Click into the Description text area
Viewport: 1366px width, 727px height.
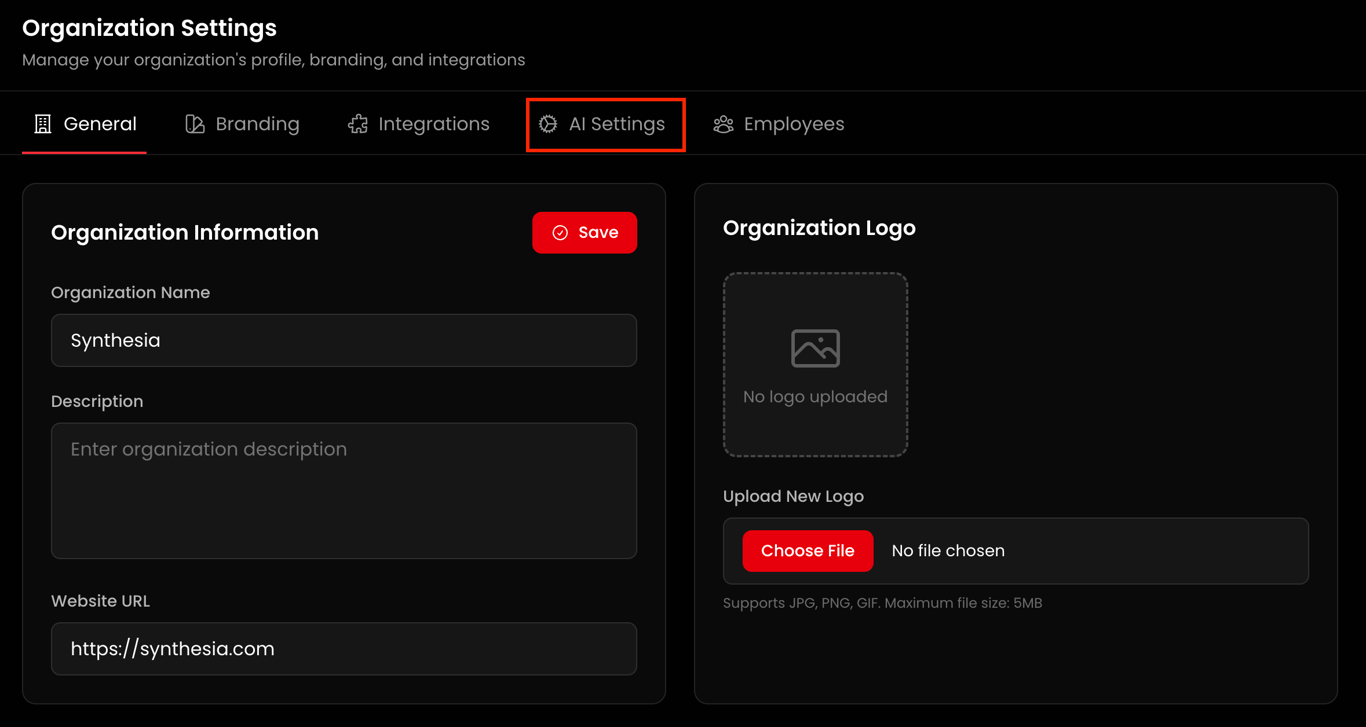coord(344,491)
